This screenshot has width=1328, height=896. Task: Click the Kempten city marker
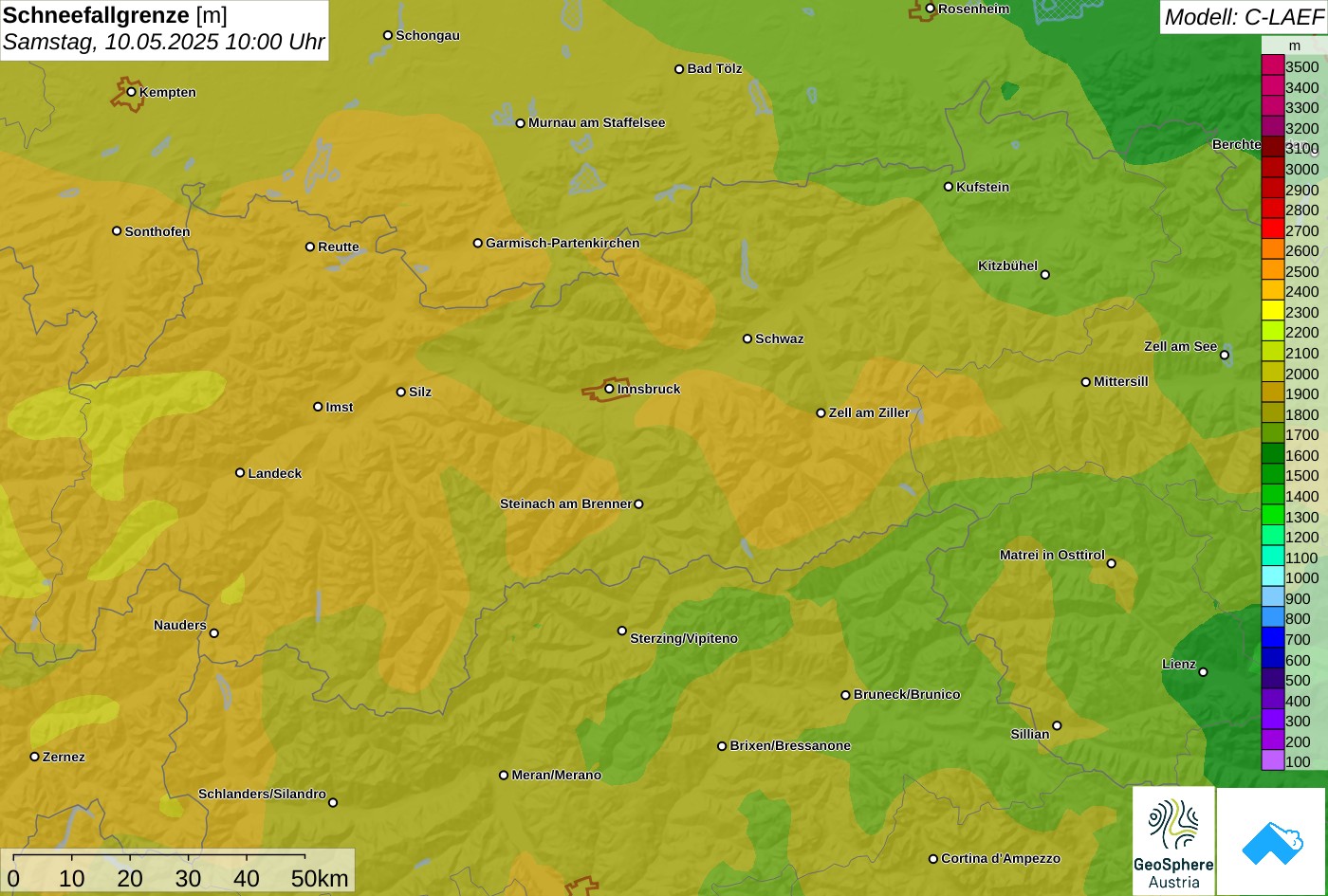[131, 92]
